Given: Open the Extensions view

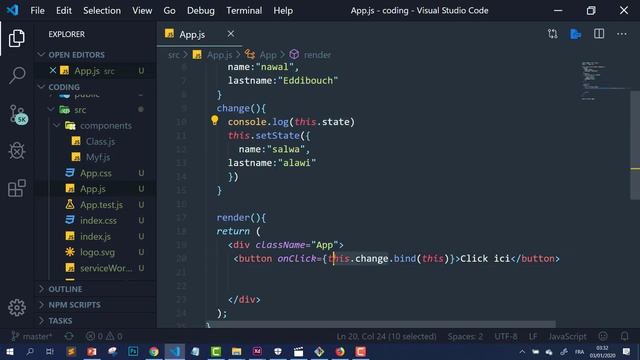Looking at the screenshot, I should (x=17, y=188).
